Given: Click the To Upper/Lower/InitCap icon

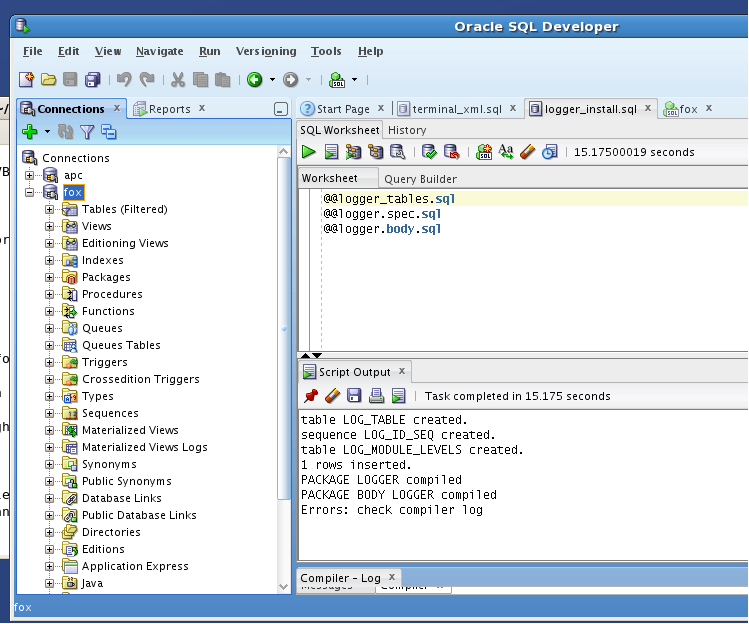Looking at the screenshot, I should (505, 152).
